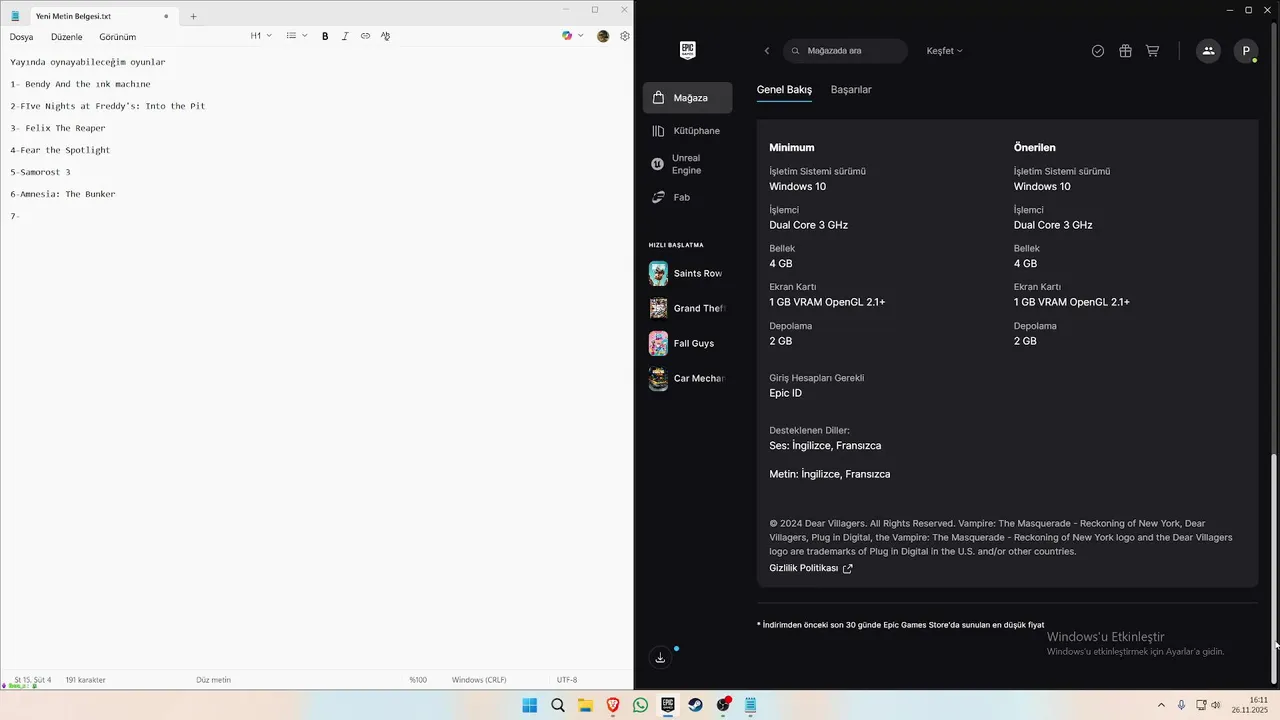Click the '191 karakter' status bar entry
Viewport: 1280px width, 720px height.
85,680
